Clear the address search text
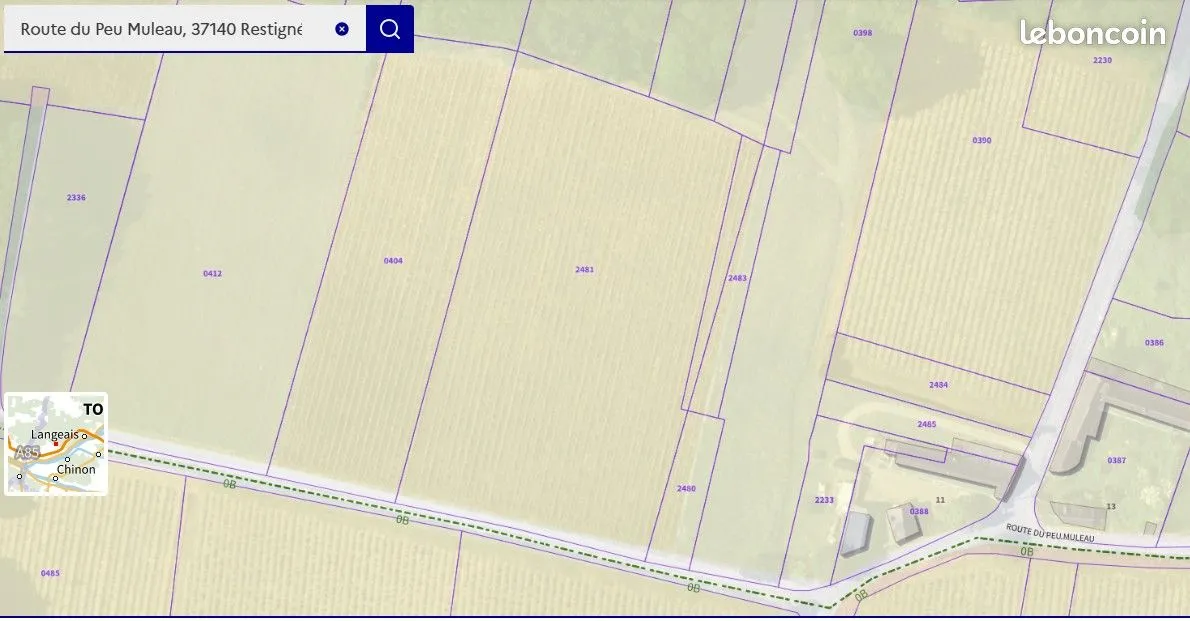The width and height of the screenshot is (1190, 621). coord(342,29)
